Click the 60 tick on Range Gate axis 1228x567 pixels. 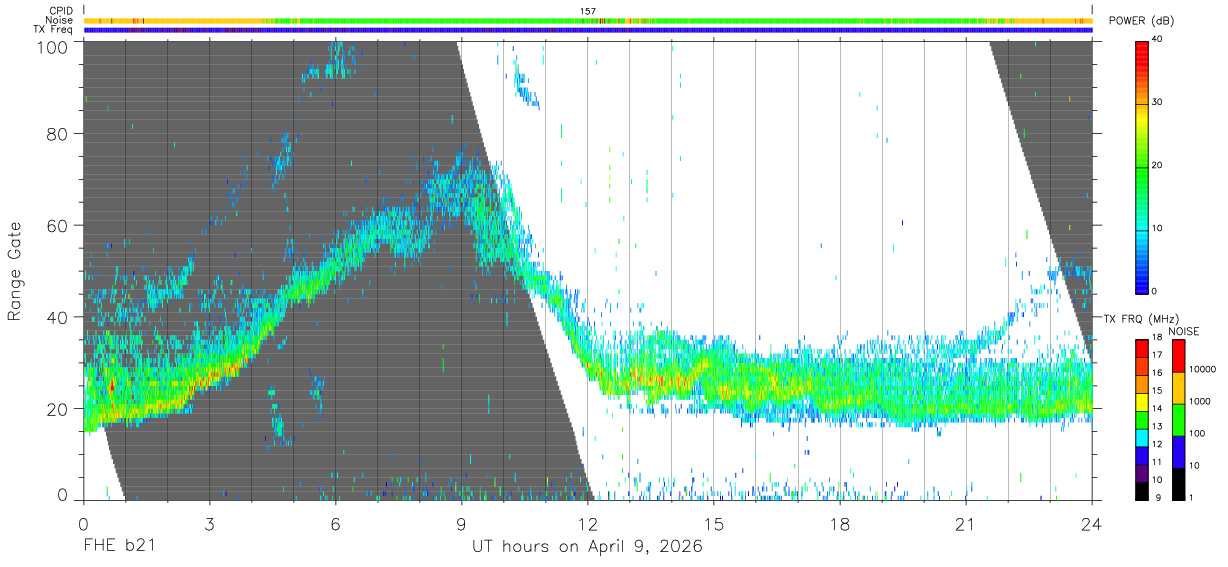click(57, 226)
